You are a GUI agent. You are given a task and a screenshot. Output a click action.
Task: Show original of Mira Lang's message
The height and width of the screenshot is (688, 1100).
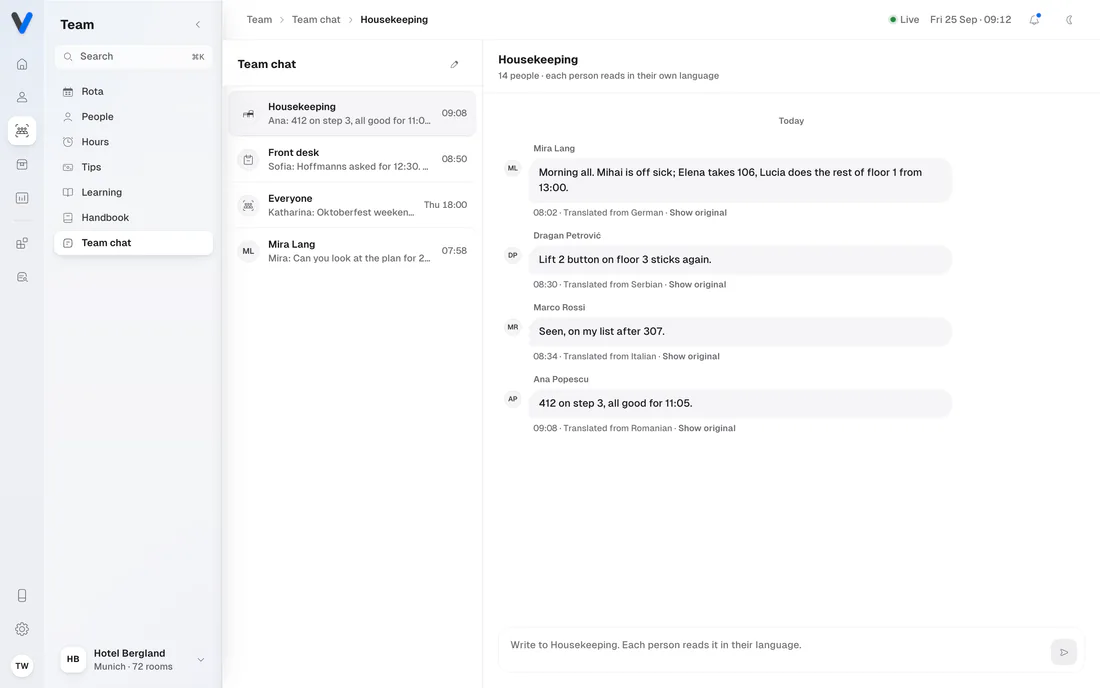pyautogui.click(x=698, y=213)
